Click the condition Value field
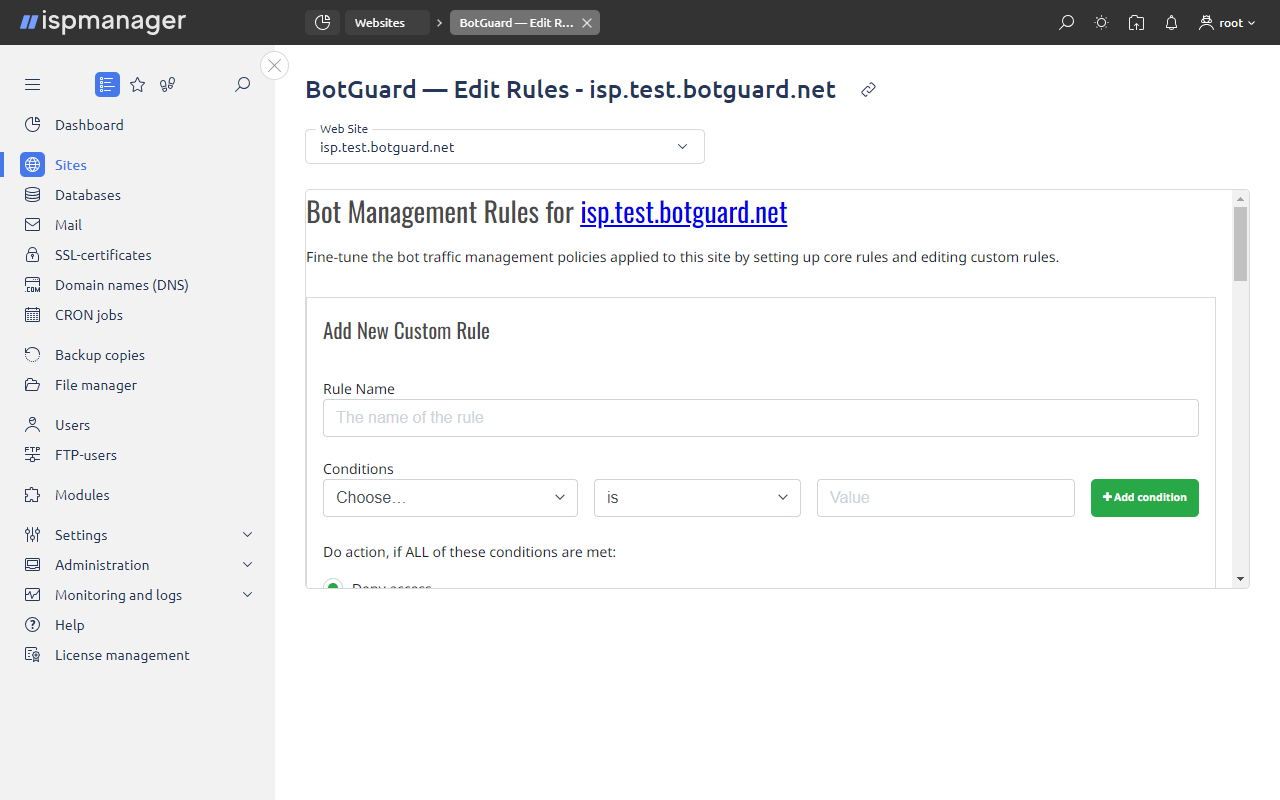 (946, 498)
